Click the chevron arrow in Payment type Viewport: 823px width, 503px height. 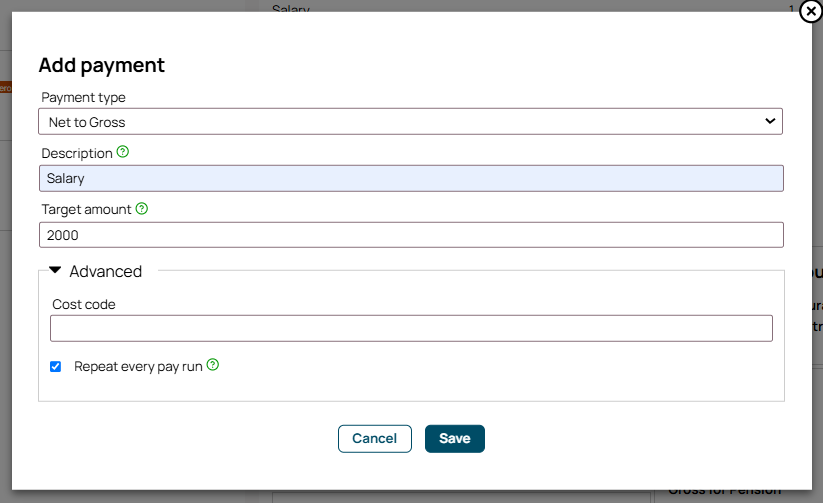click(x=769, y=121)
